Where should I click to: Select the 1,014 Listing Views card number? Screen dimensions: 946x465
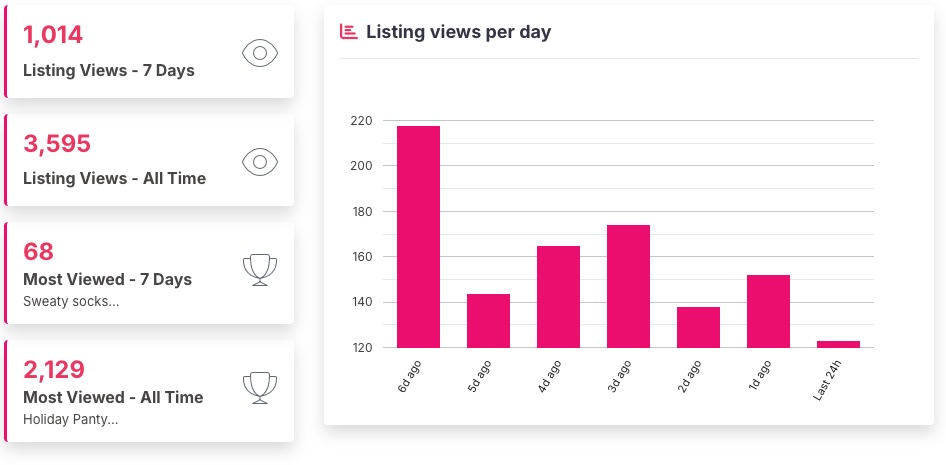tap(53, 35)
